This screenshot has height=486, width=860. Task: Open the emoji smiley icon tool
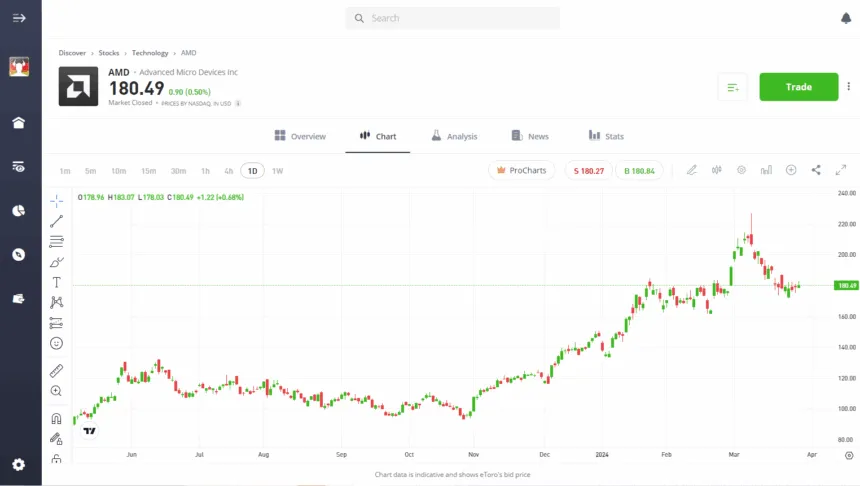(56, 343)
